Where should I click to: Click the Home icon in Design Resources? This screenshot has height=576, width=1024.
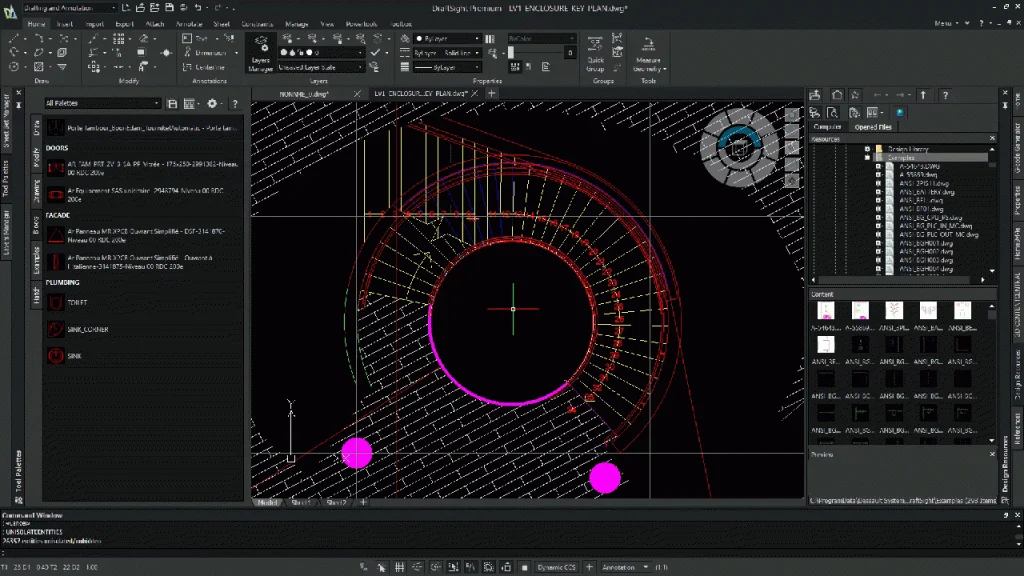click(838, 95)
